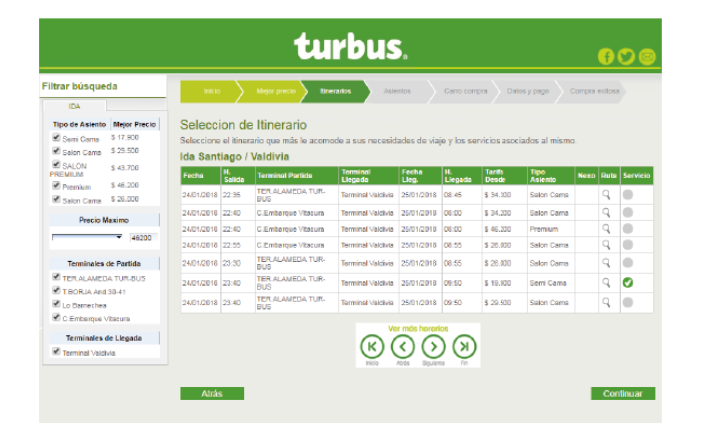
Task: Toggle C.Embarque Vitacura terminal filter
Action: (56, 317)
